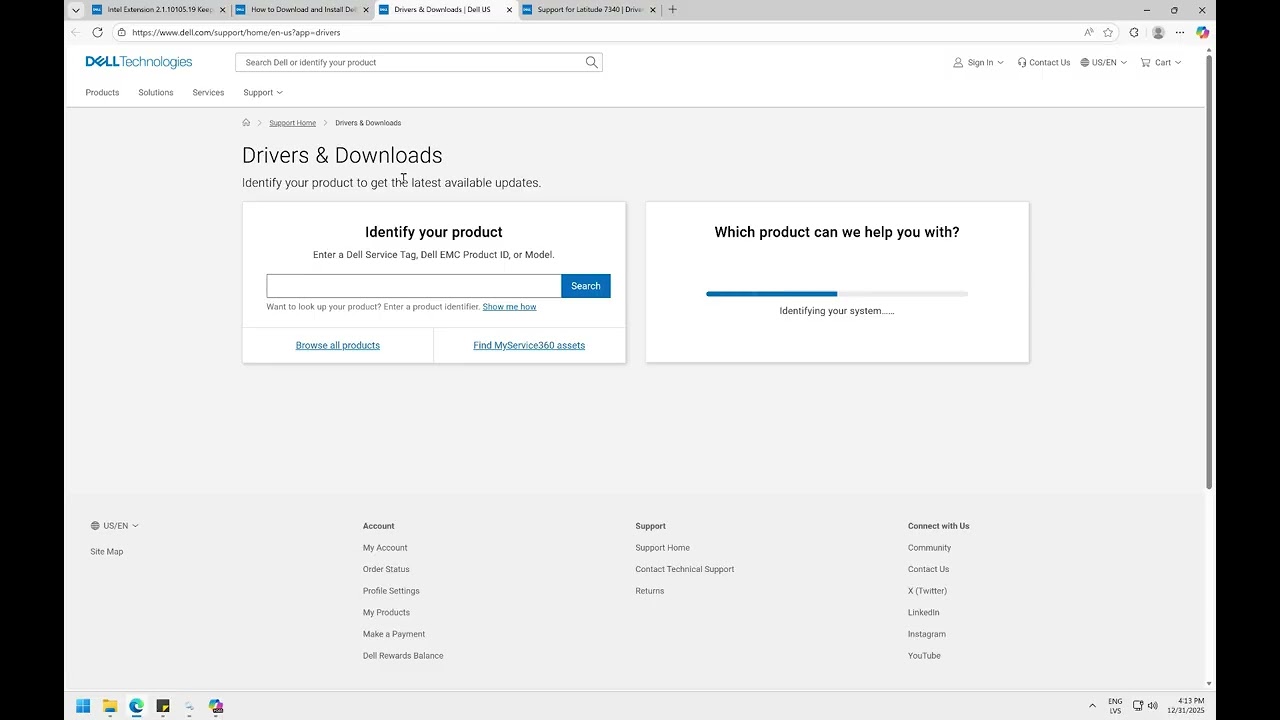
Task: Open Profile Settings footer link
Action: point(391,591)
